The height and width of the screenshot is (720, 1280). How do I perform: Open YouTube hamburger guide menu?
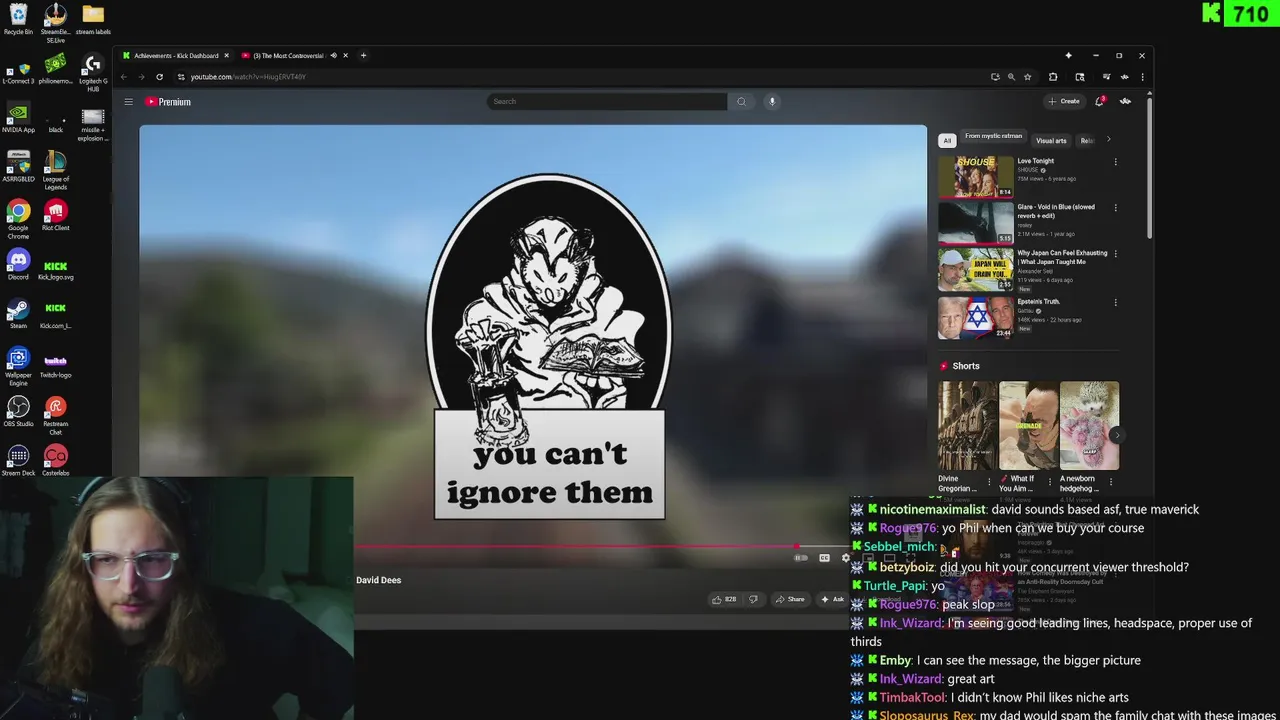point(128,101)
